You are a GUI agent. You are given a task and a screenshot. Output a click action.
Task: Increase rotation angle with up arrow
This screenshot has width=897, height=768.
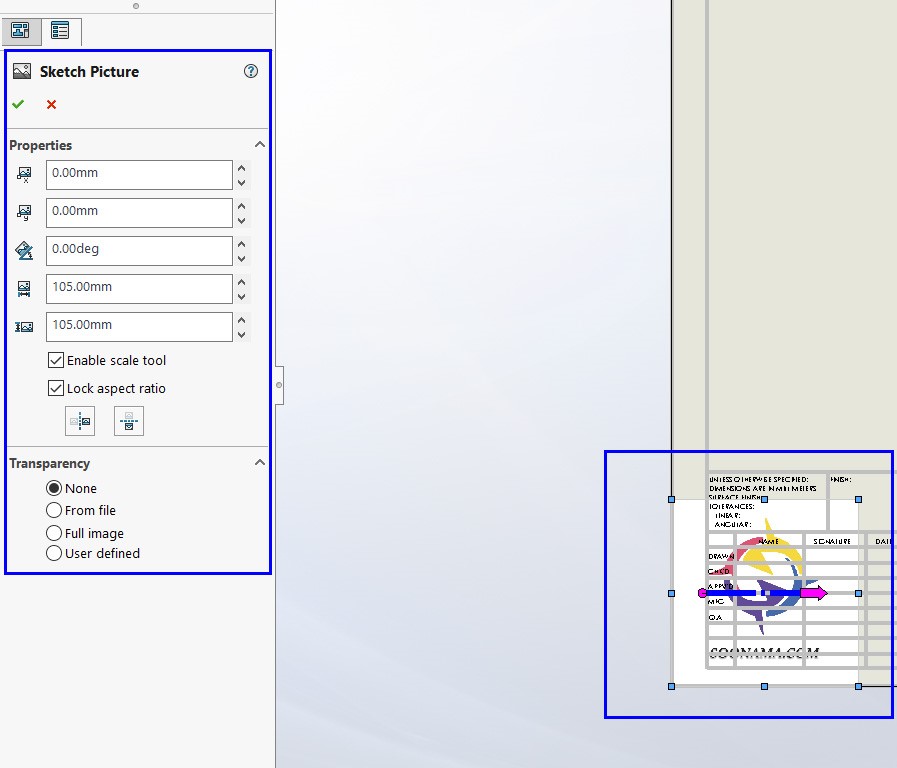click(x=241, y=244)
